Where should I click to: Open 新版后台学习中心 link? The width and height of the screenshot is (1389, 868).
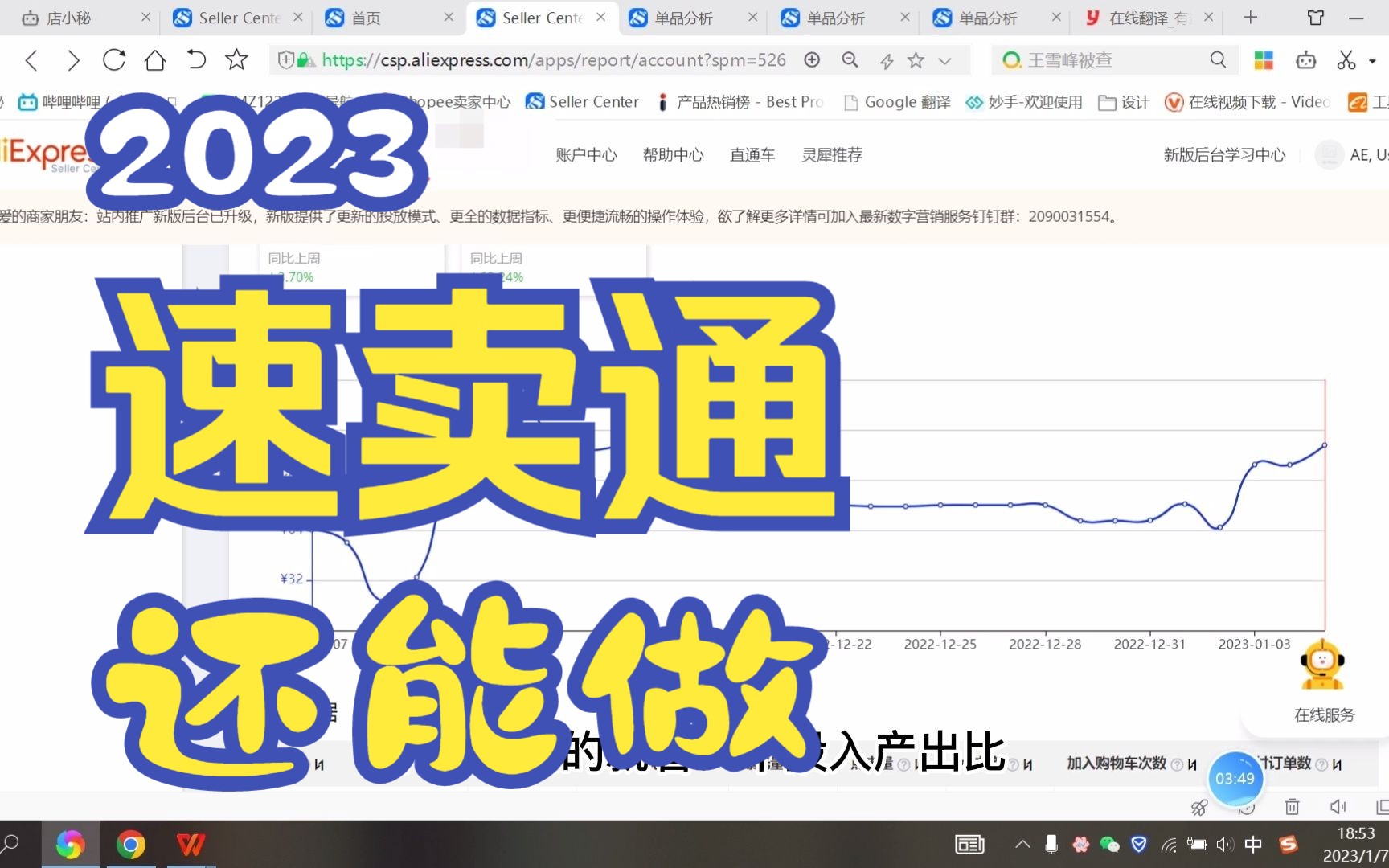(1224, 155)
